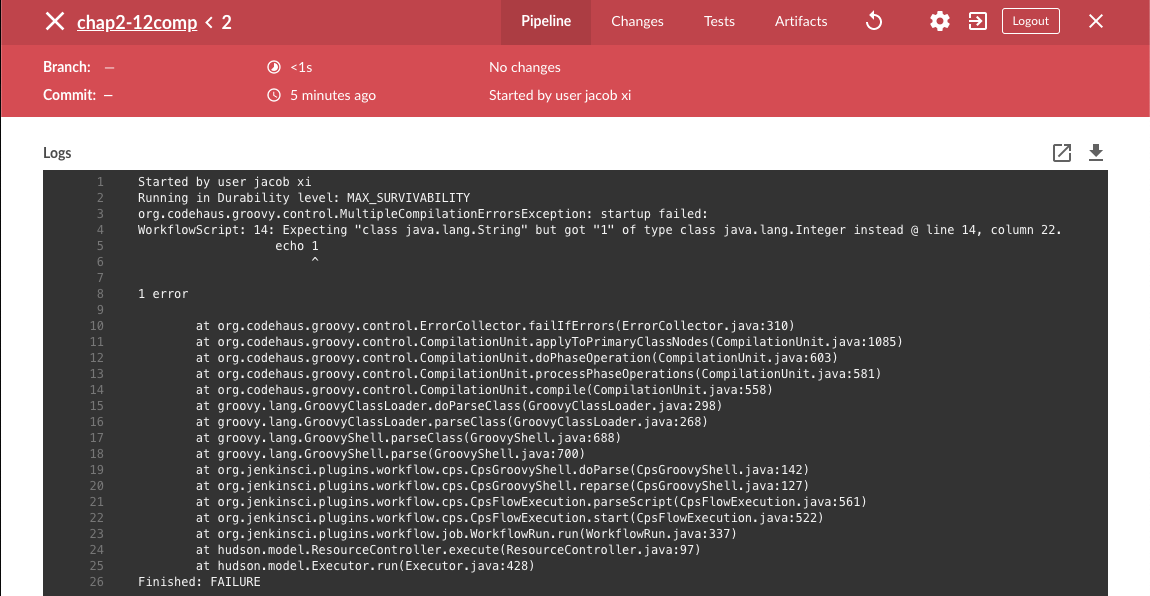1150x596 pixels.
Task: Click the failed run status X icon
Action: [55, 21]
